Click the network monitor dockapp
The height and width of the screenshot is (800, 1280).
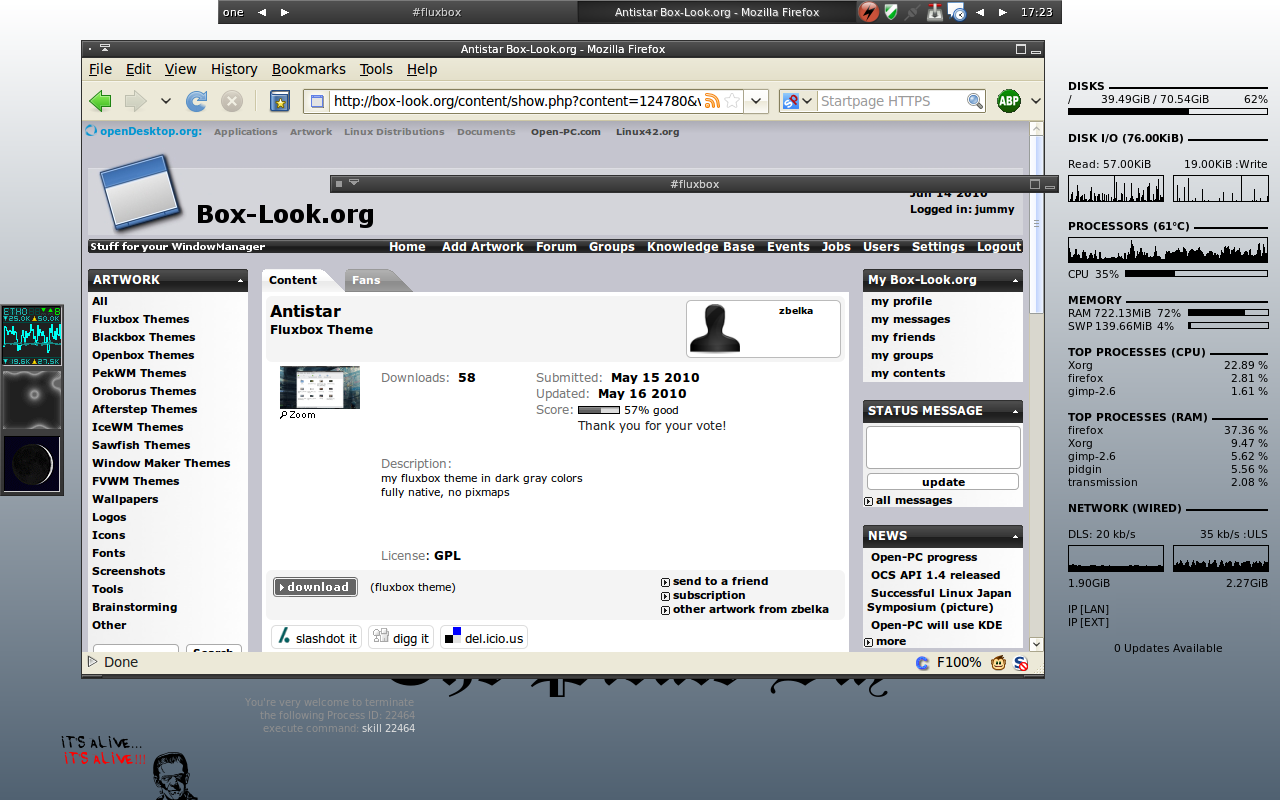(32, 336)
